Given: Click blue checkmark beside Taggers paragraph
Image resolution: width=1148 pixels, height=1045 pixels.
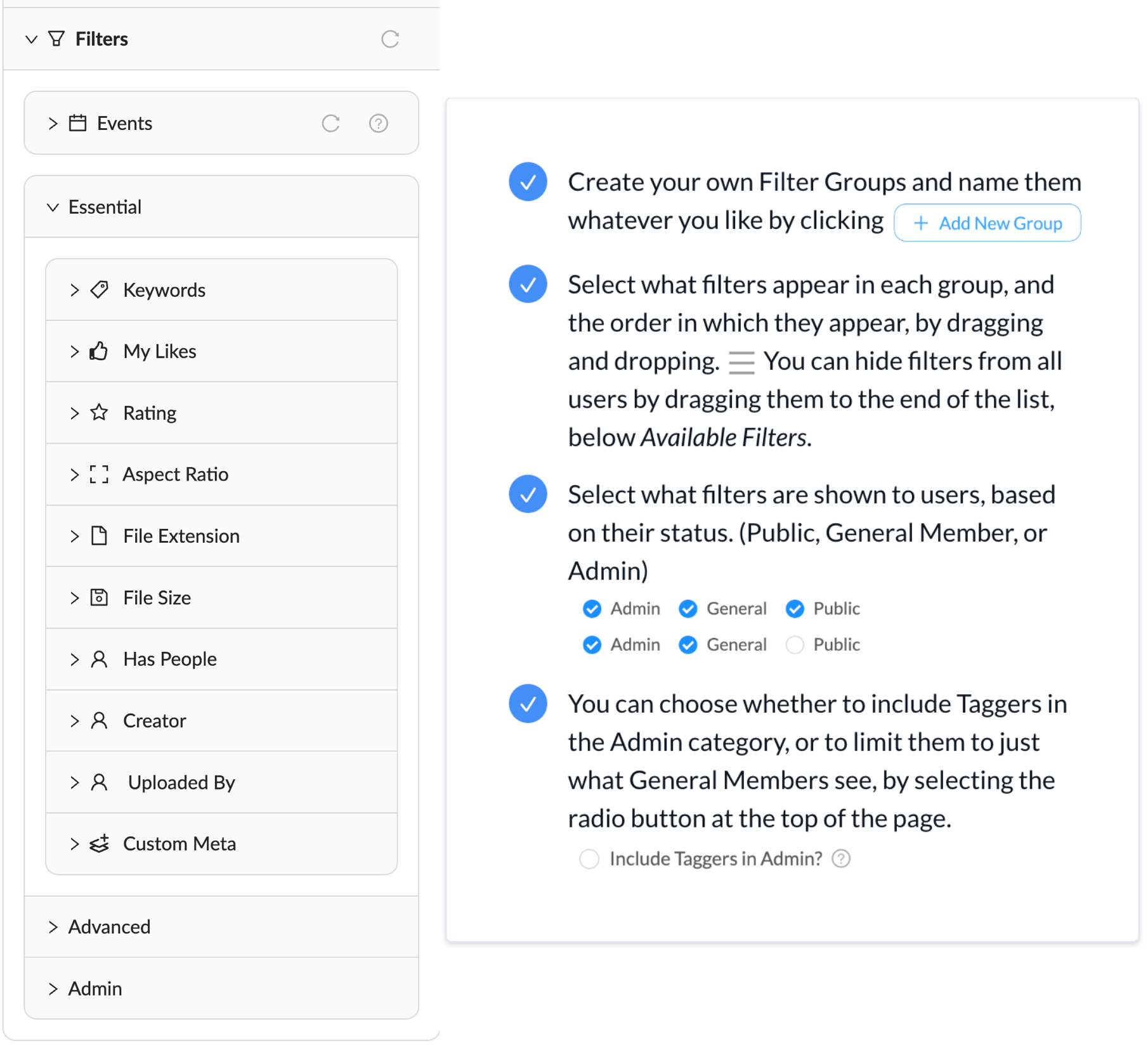Looking at the screenshot, I should [x=528, y=704].
